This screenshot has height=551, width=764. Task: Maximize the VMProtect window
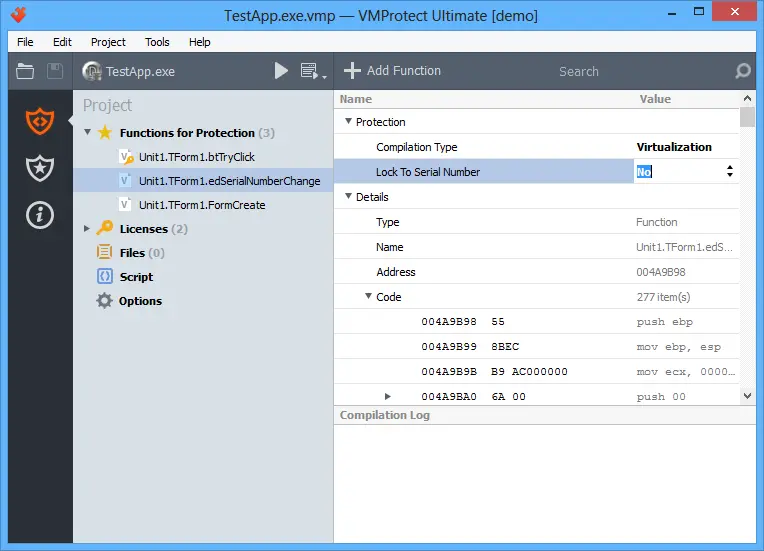coord(699,12)
